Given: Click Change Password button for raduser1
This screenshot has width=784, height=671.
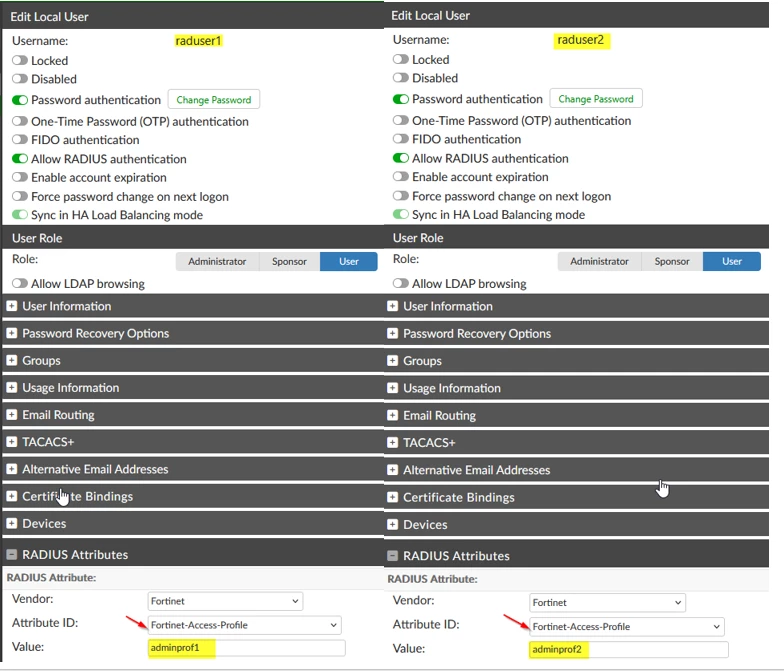Looking at the screenshot, I should 214,100.
